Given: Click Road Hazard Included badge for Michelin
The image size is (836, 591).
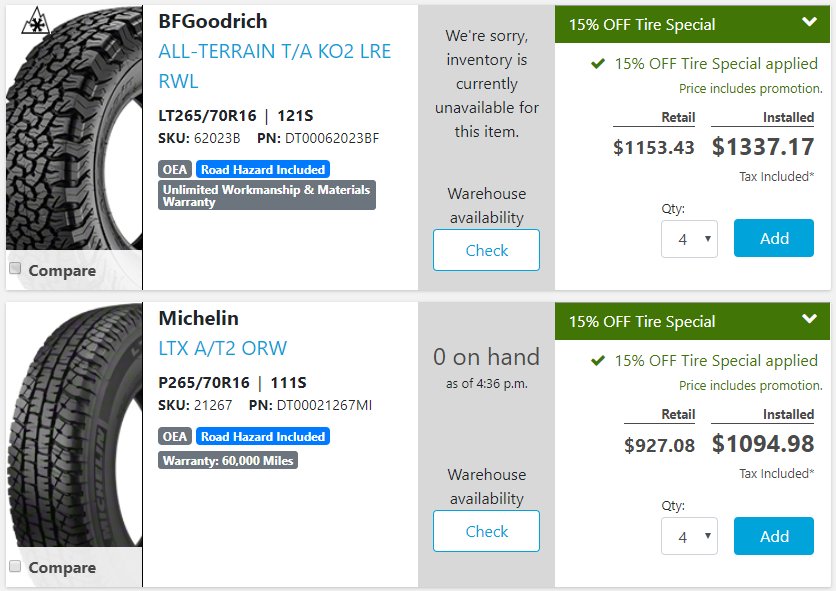Looking at the screenshot, I should pos(263,436).
